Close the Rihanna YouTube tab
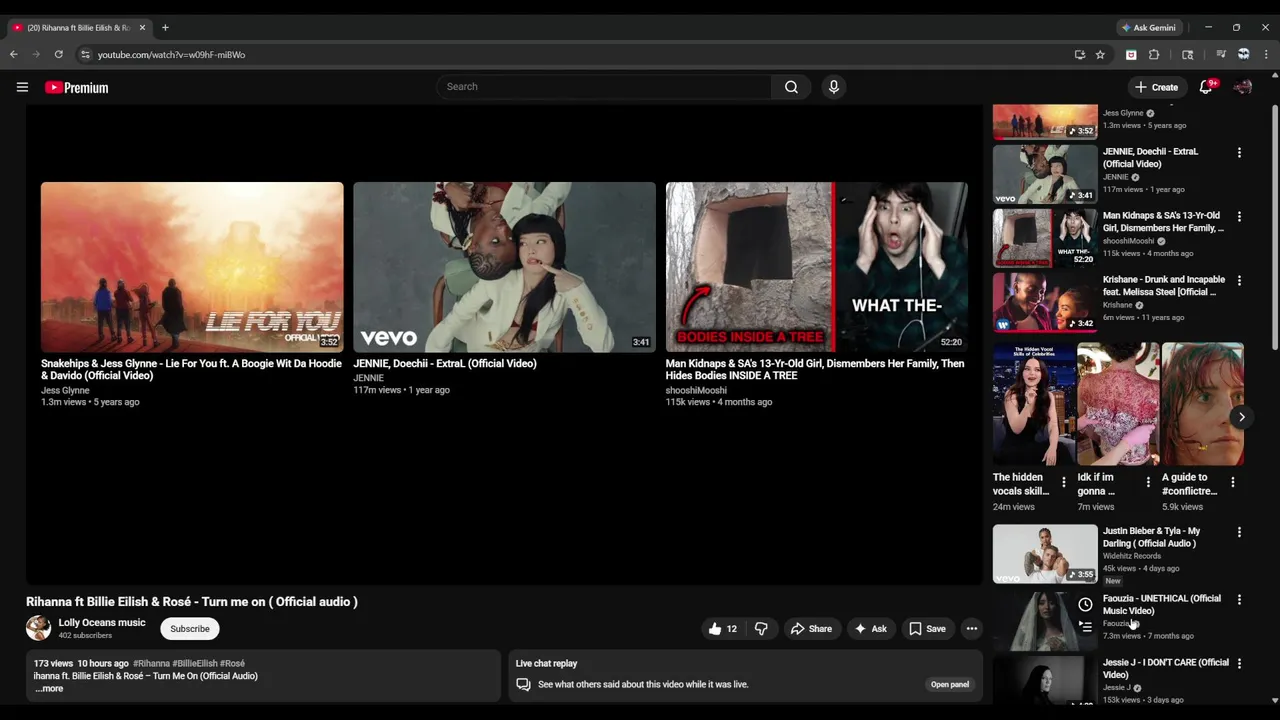The image size is (1280, 720). pyautogui.click(x=142, y=28)
